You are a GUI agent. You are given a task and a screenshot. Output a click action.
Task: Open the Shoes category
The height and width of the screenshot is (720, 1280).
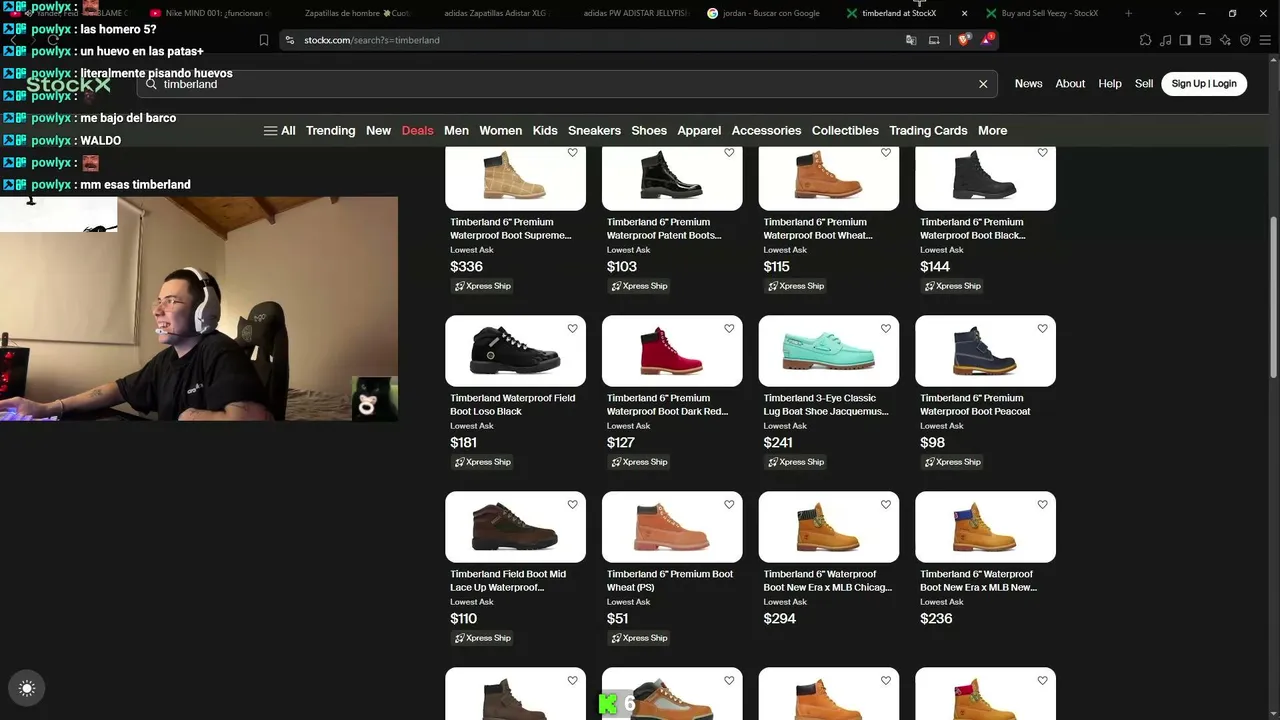click(x=648, y=131)
